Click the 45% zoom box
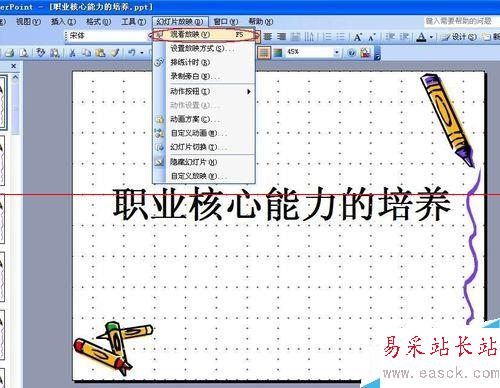The height and width of the screenshot is (388, 500). coord(309,52)
